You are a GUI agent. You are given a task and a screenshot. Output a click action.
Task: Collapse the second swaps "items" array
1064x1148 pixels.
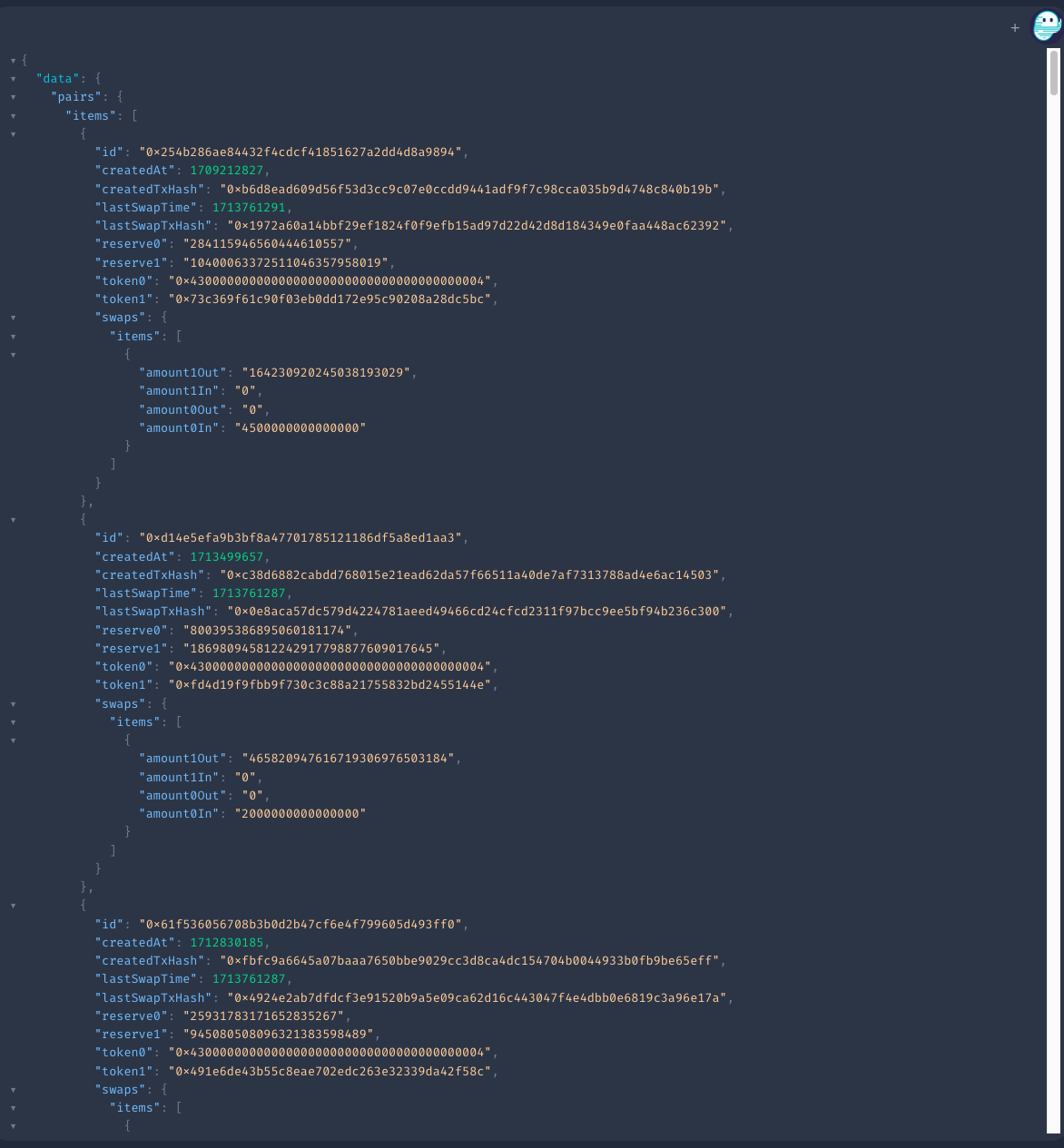point(13,721)
